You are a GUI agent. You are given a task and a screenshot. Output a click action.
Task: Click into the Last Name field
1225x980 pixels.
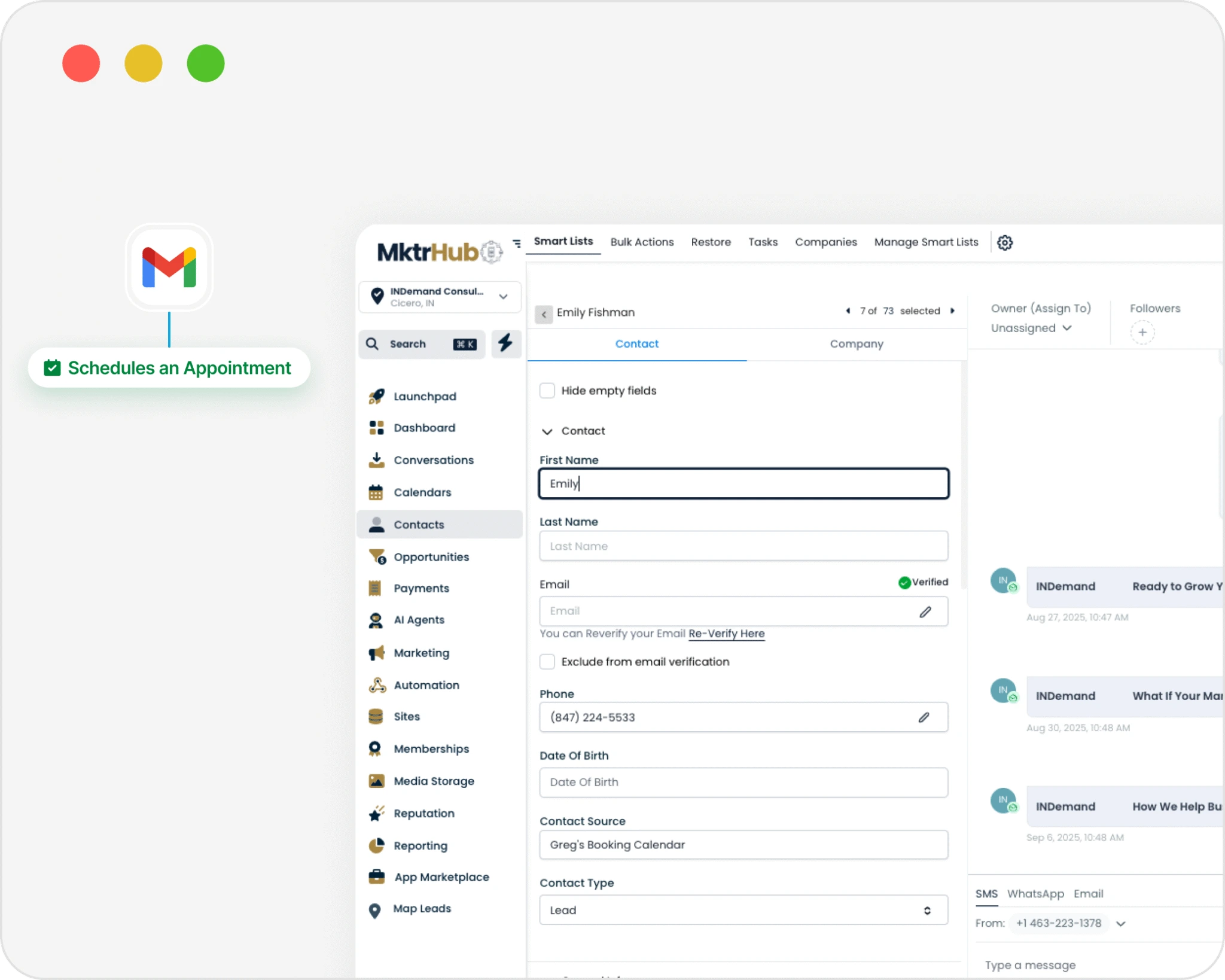(x=743, y=546)
